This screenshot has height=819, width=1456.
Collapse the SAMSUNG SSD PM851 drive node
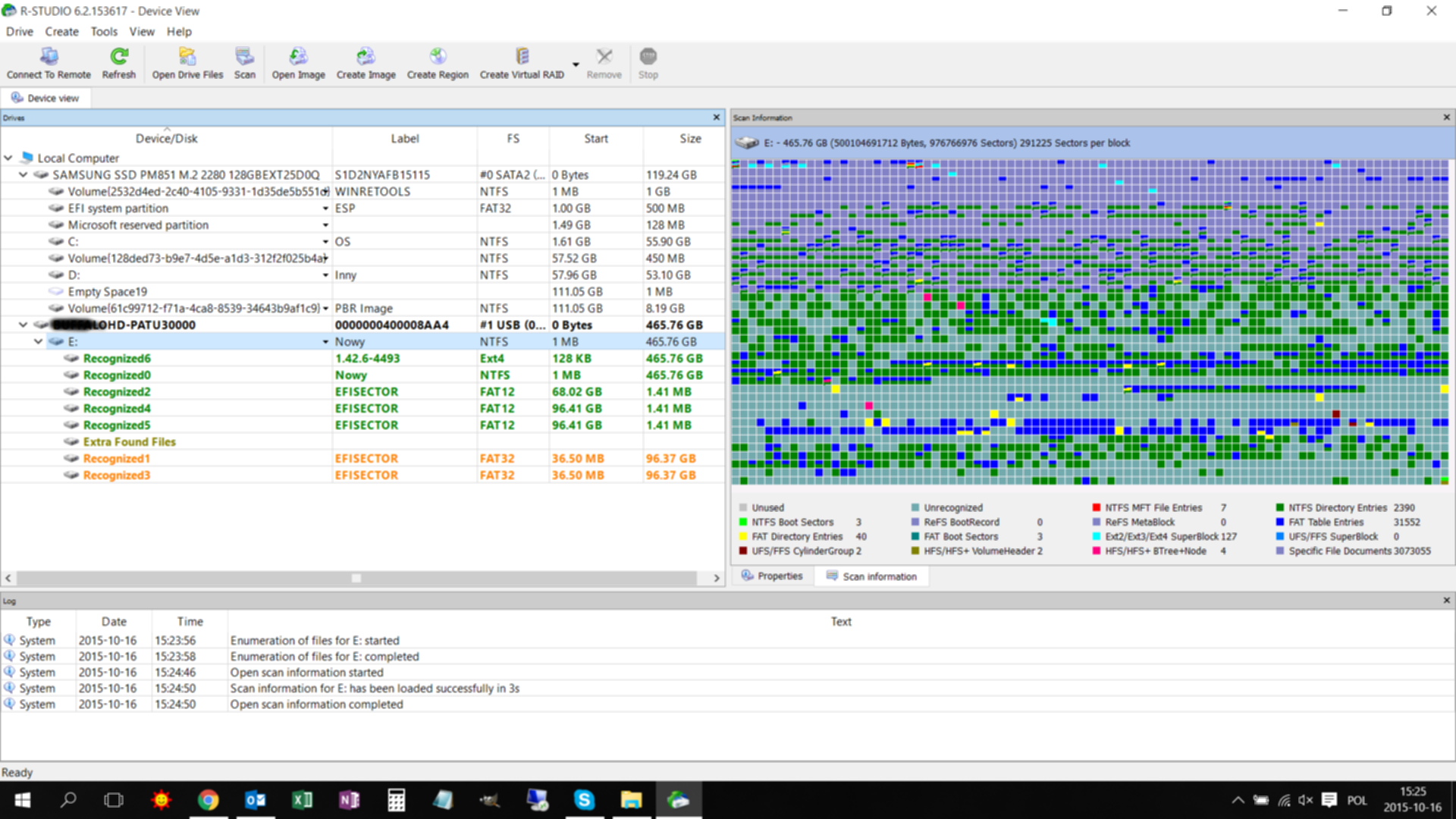[23, 174]
